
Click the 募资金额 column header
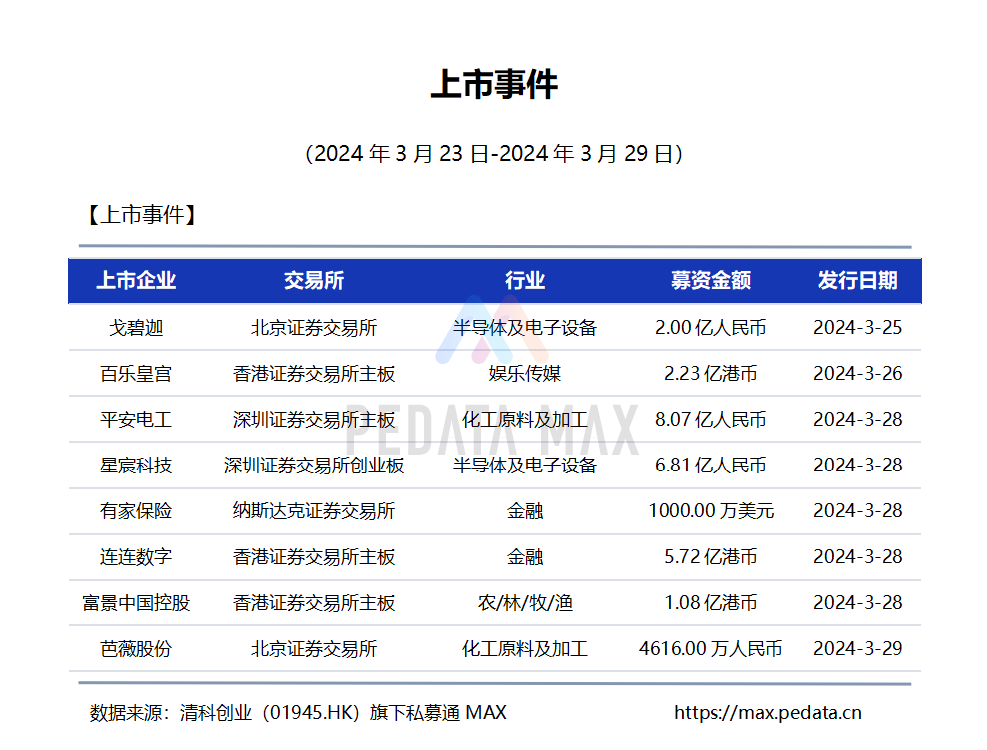click(x=711, y=280)
